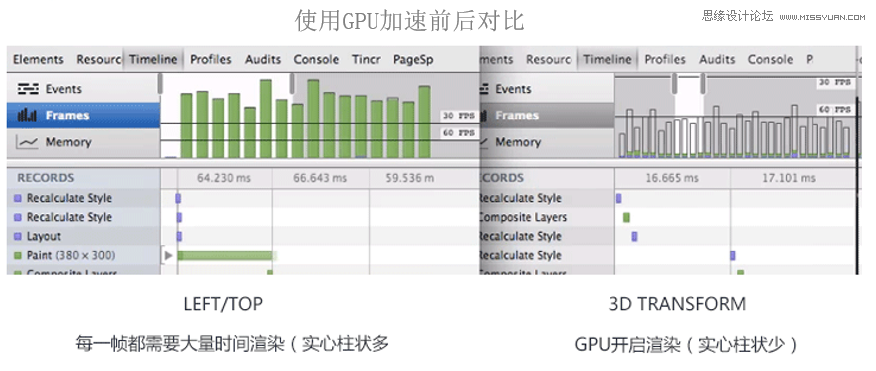Click purple square icon beside Layout record
The height and width of the screenshot is (371, 876).
tap(18, 236)
